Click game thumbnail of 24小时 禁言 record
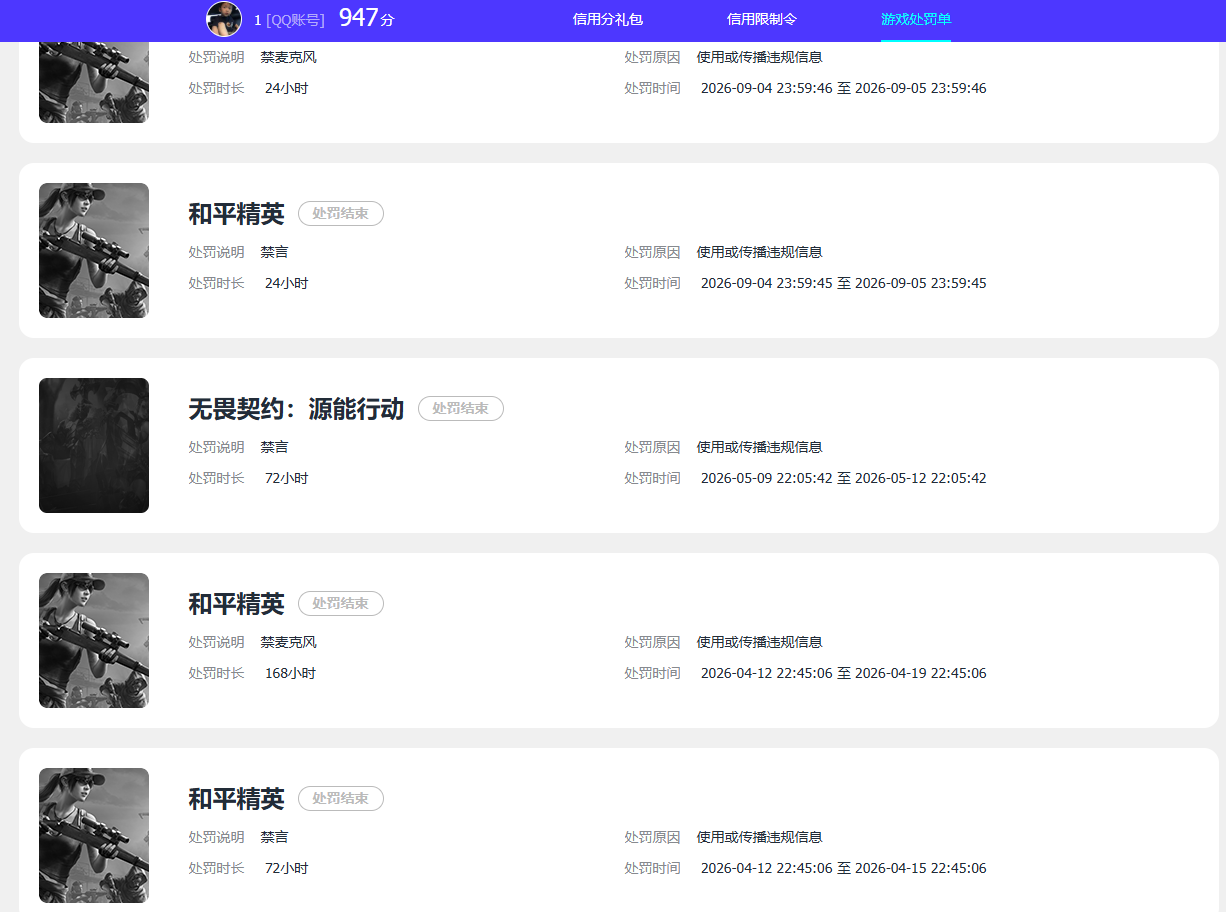 [94, 250]
